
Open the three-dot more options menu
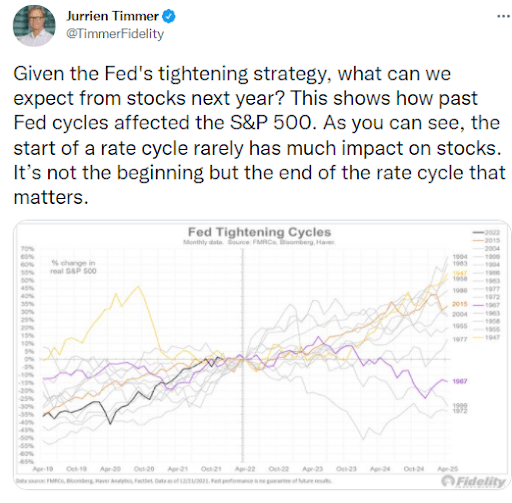tap(503, 16)
